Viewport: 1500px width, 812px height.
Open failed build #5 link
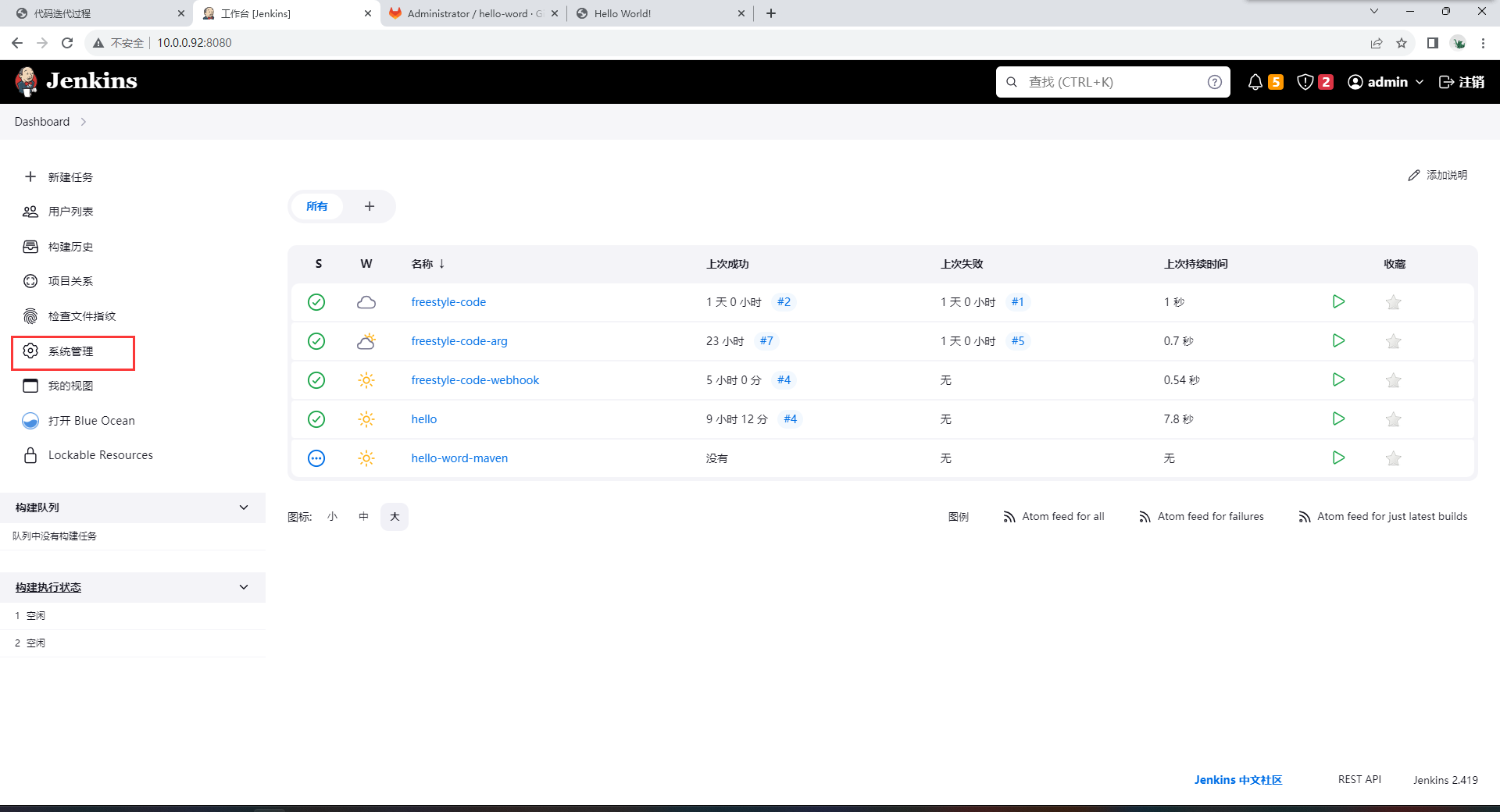1017,341
